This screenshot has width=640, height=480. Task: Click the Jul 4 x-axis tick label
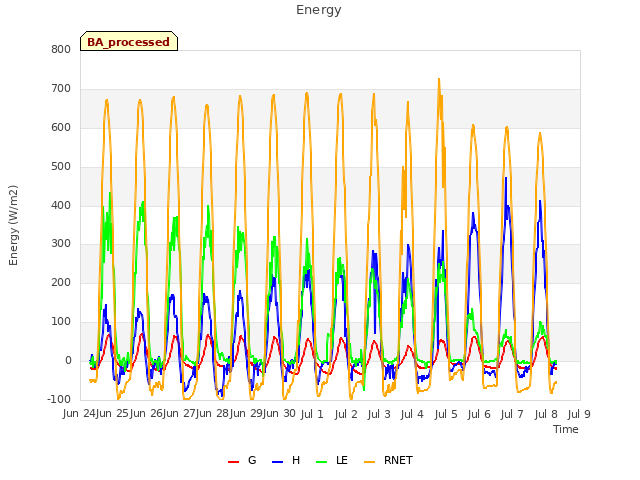pos(412,414)
